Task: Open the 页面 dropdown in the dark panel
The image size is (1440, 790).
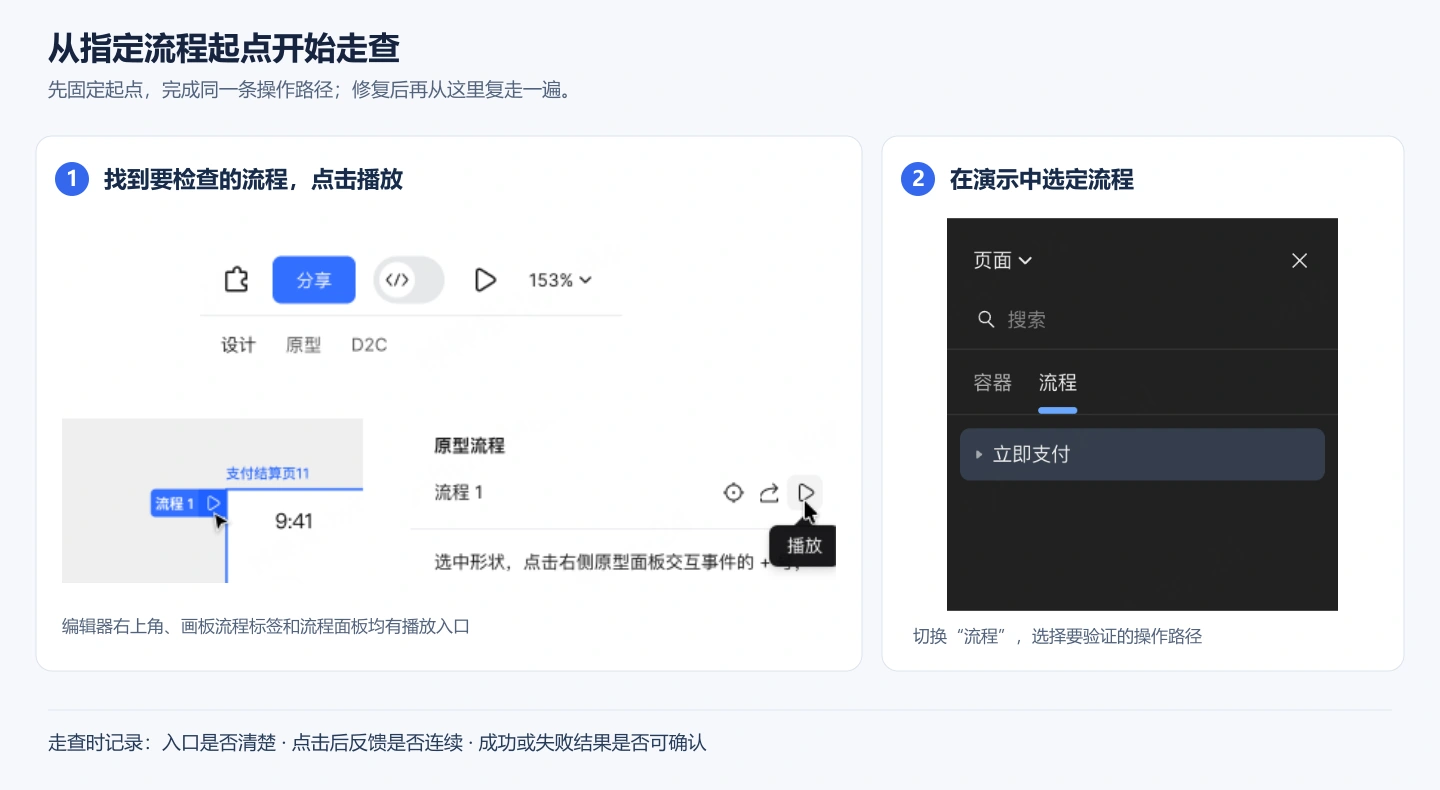Action: [x=1003, y=261]
